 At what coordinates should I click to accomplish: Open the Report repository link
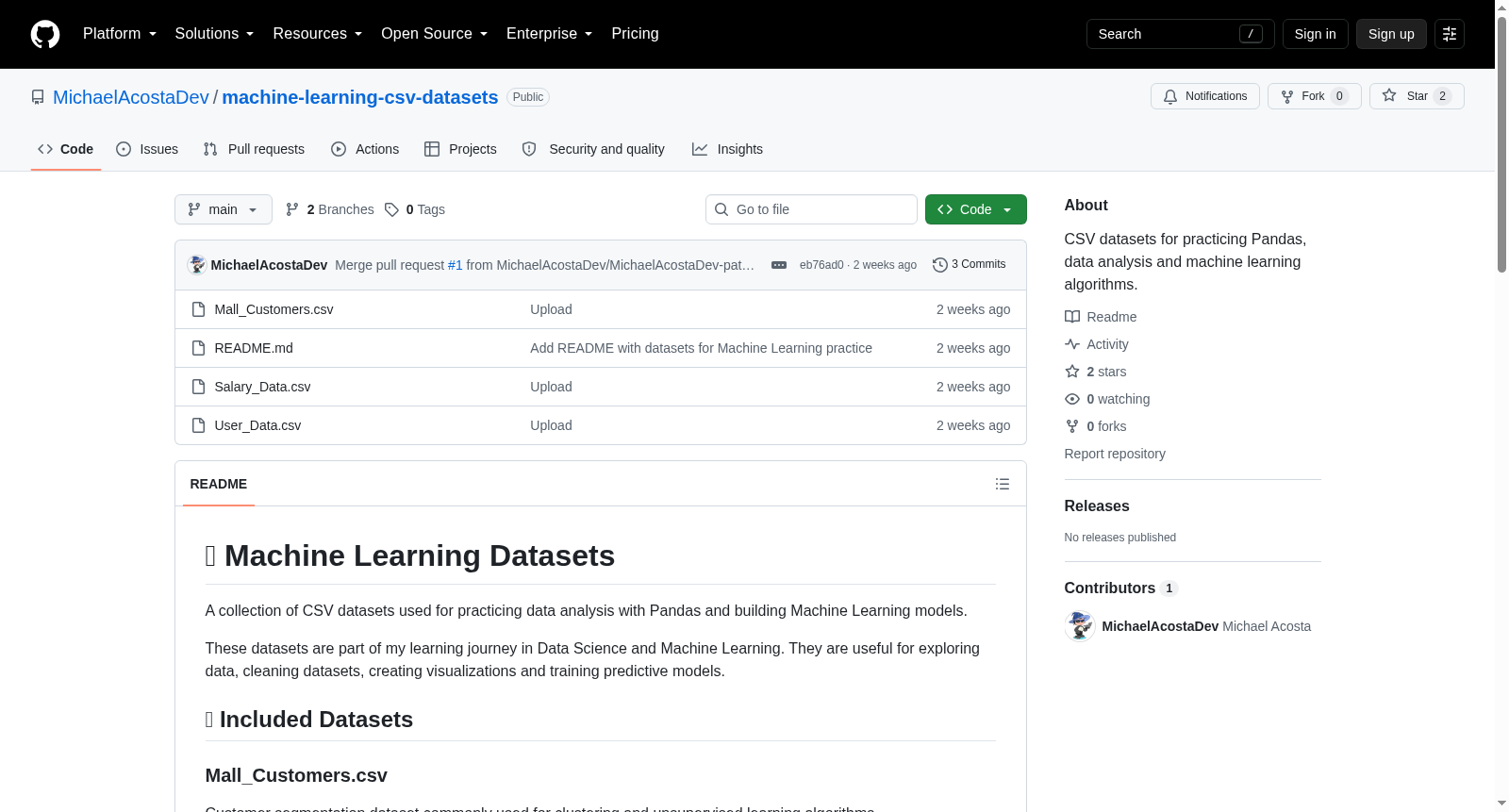point(1115,454)
